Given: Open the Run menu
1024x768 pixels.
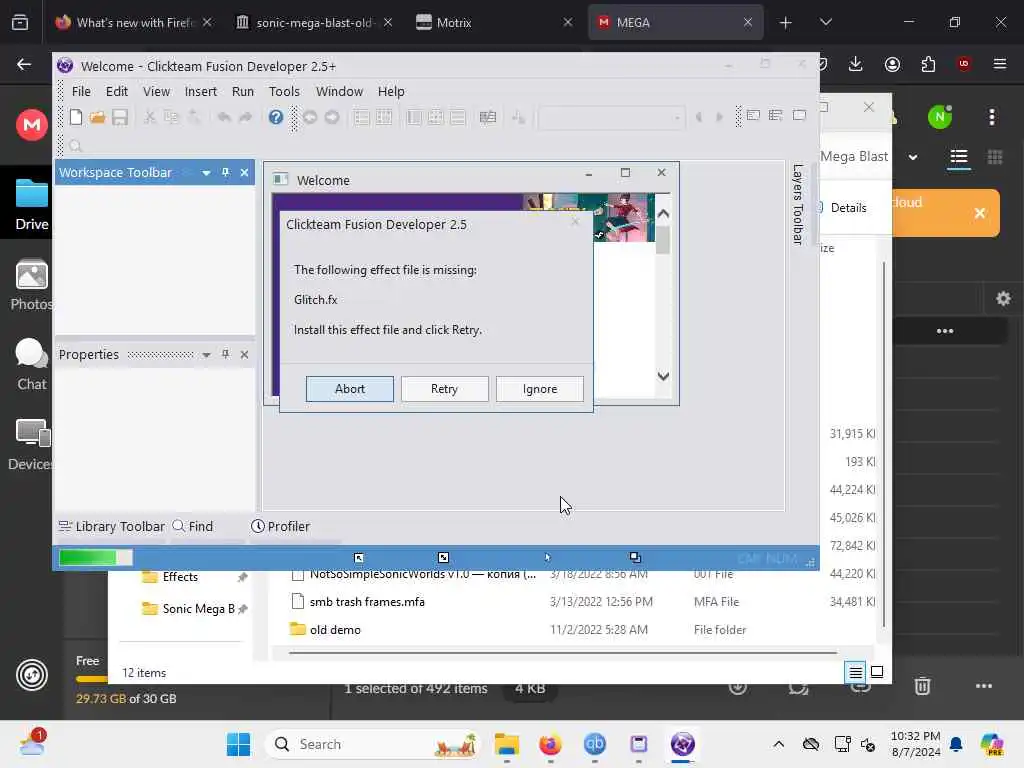Looking at the screenshot, I should click(243, 91).
